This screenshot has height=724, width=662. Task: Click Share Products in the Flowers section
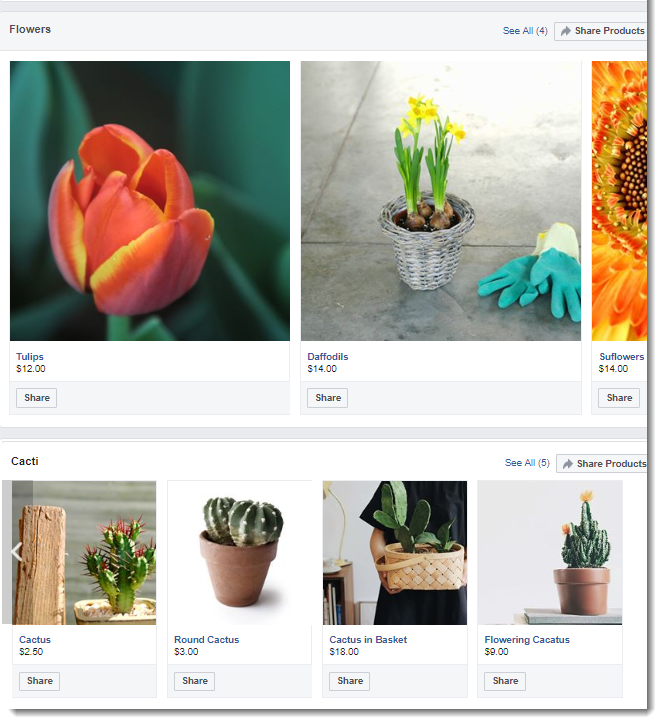[601, 31]
